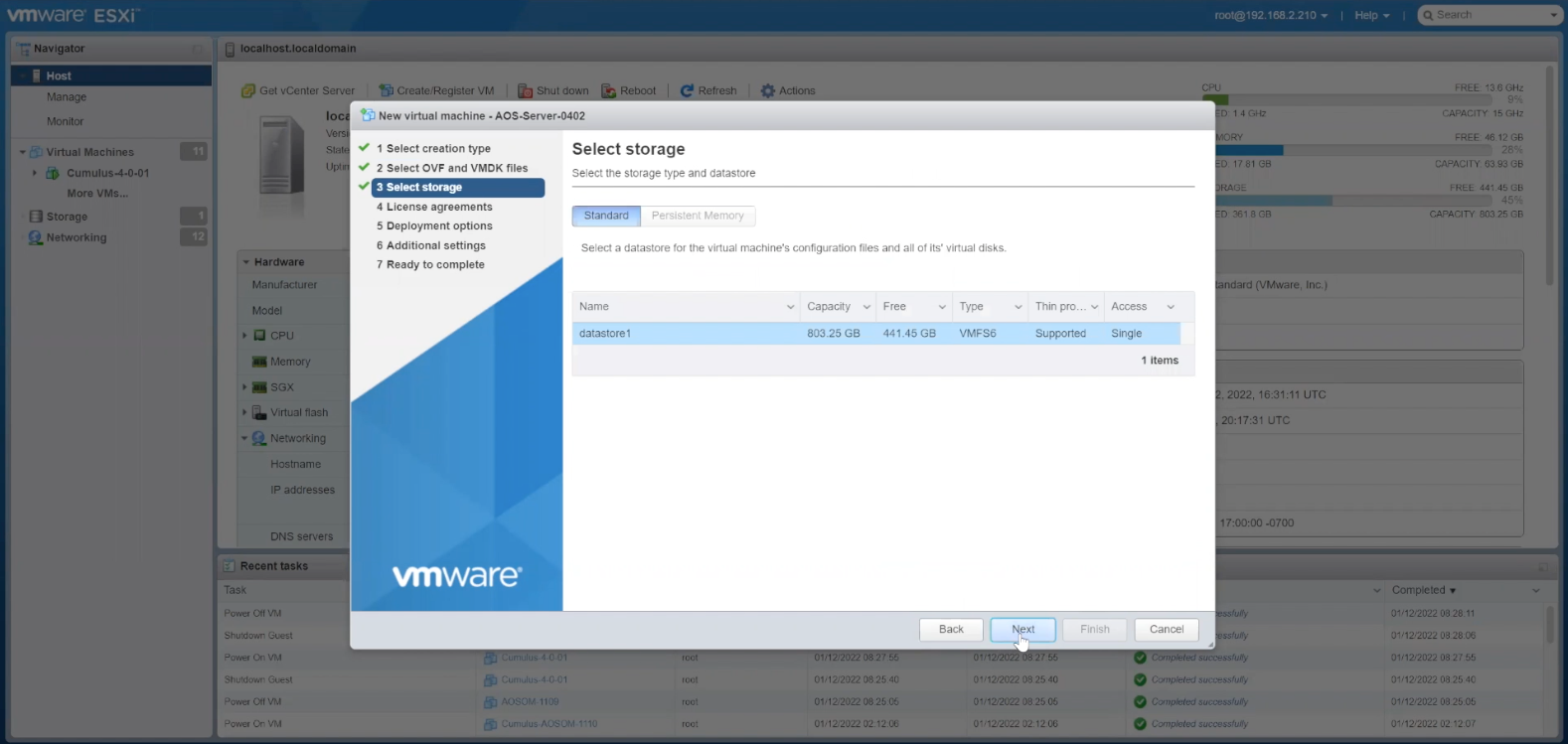Open Manage under Host
Screen dimensions: 1568x744
pyautogui.click(x=67, y=97)
